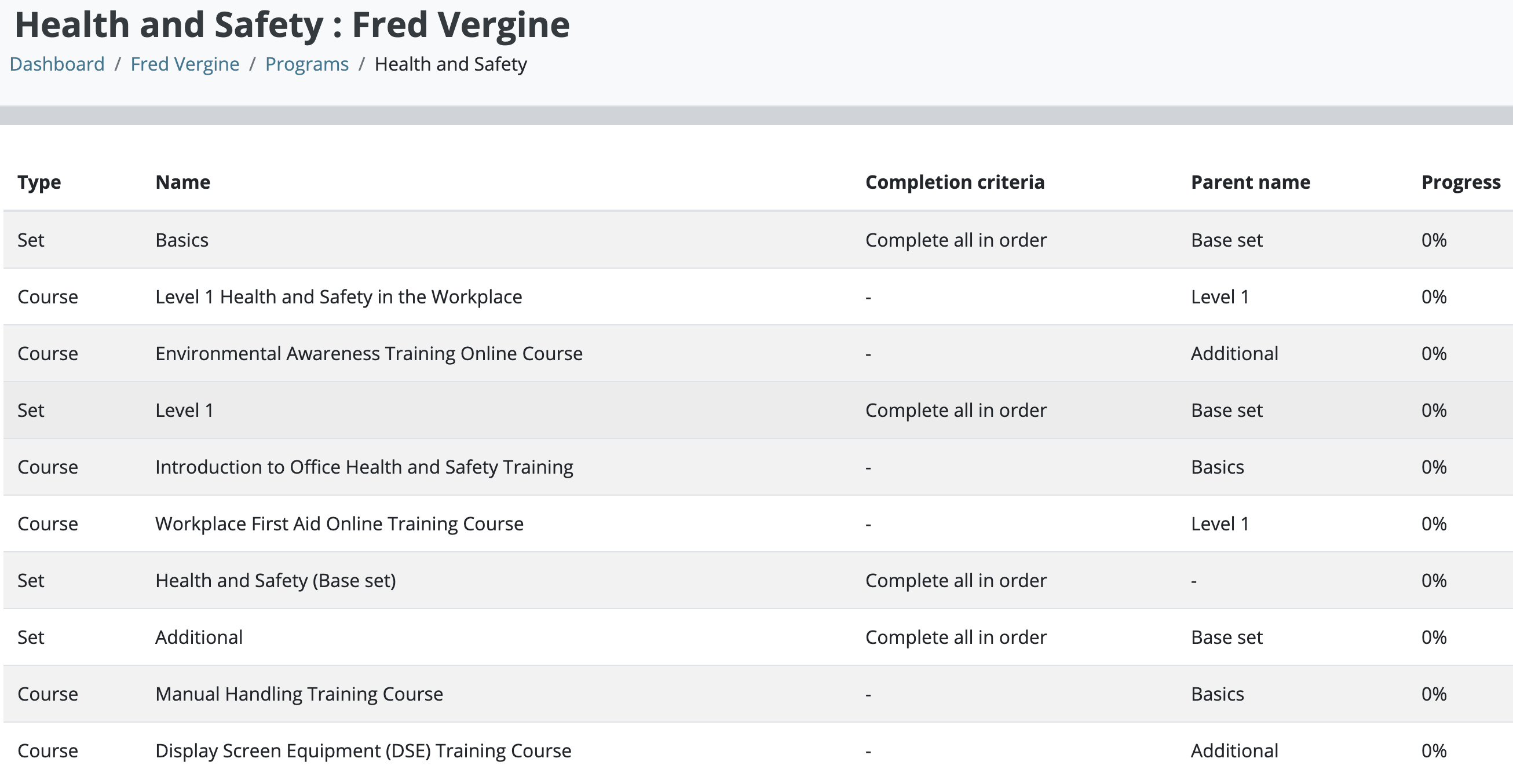The width and height of the screenshot is (1513, 784).
Task: Select Environmental Awareness Training Online Course
Action: coord(368,354)
